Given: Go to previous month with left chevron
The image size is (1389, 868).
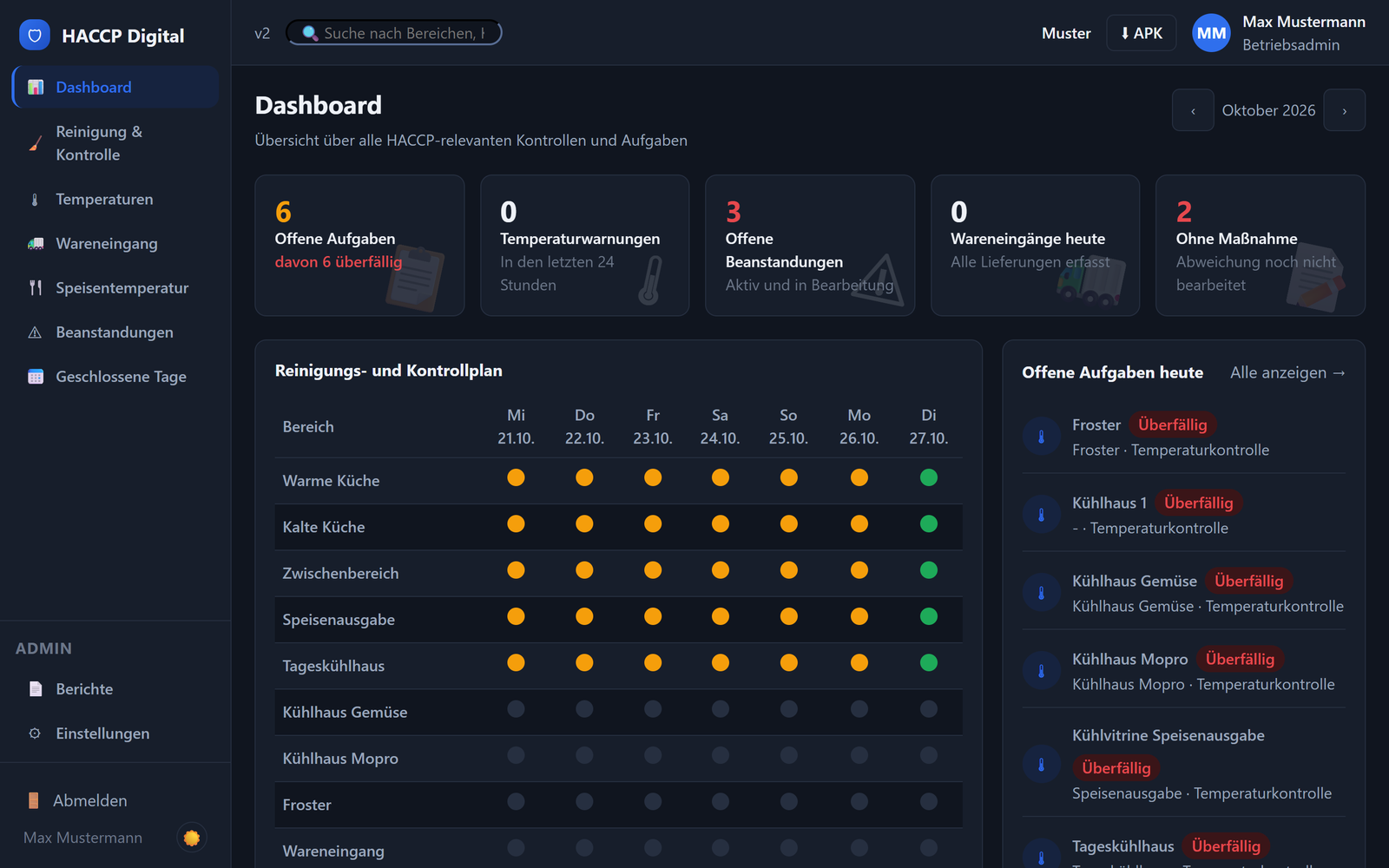Looking at the screenshot, I should tap(1193, 110).
